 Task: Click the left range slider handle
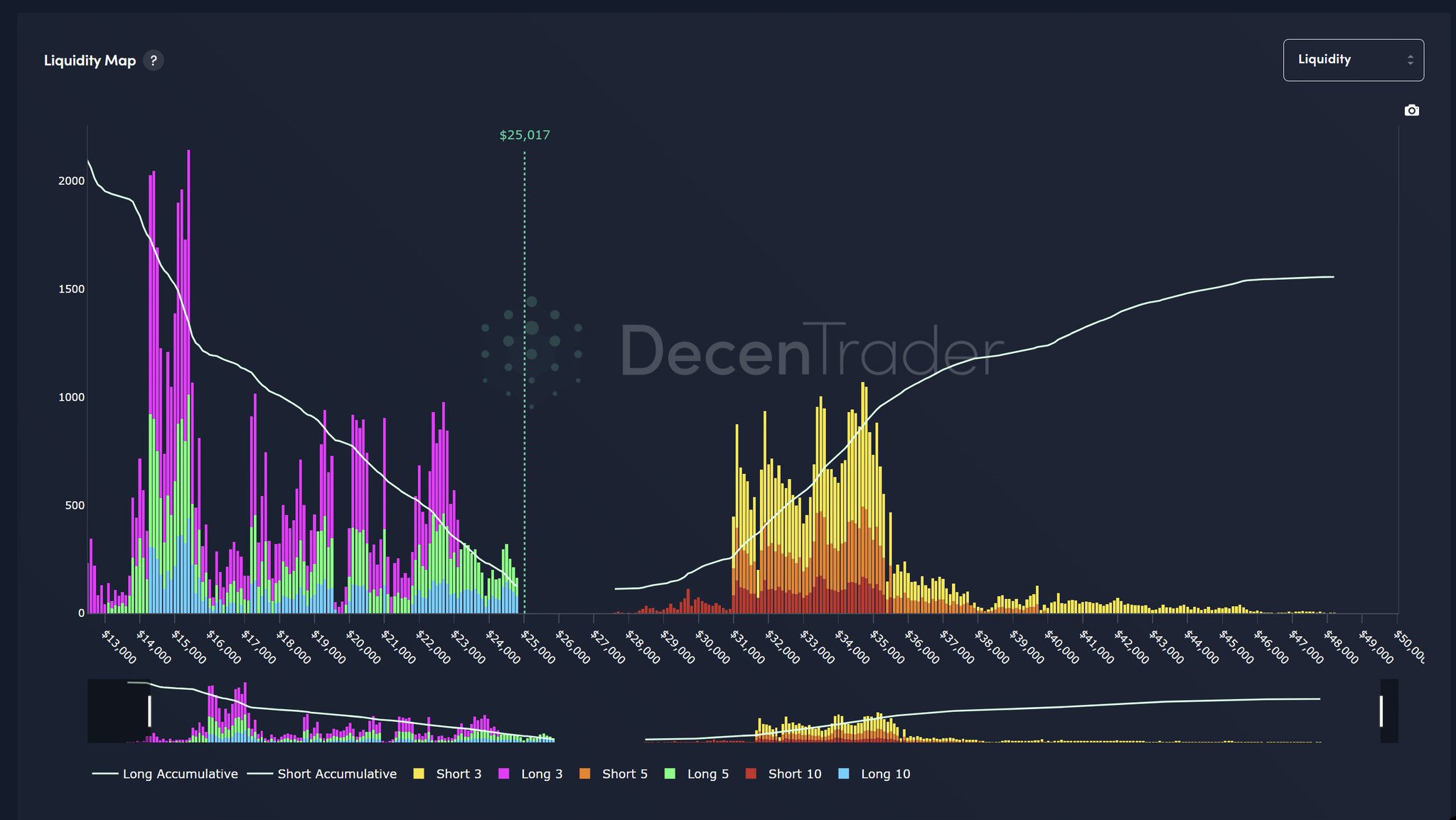149,711
